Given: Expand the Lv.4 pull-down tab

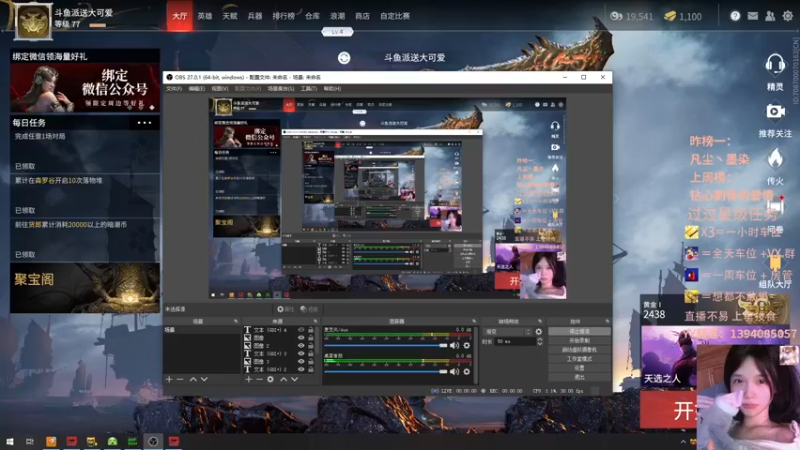Looking at the screenshot, I should 337,32.
